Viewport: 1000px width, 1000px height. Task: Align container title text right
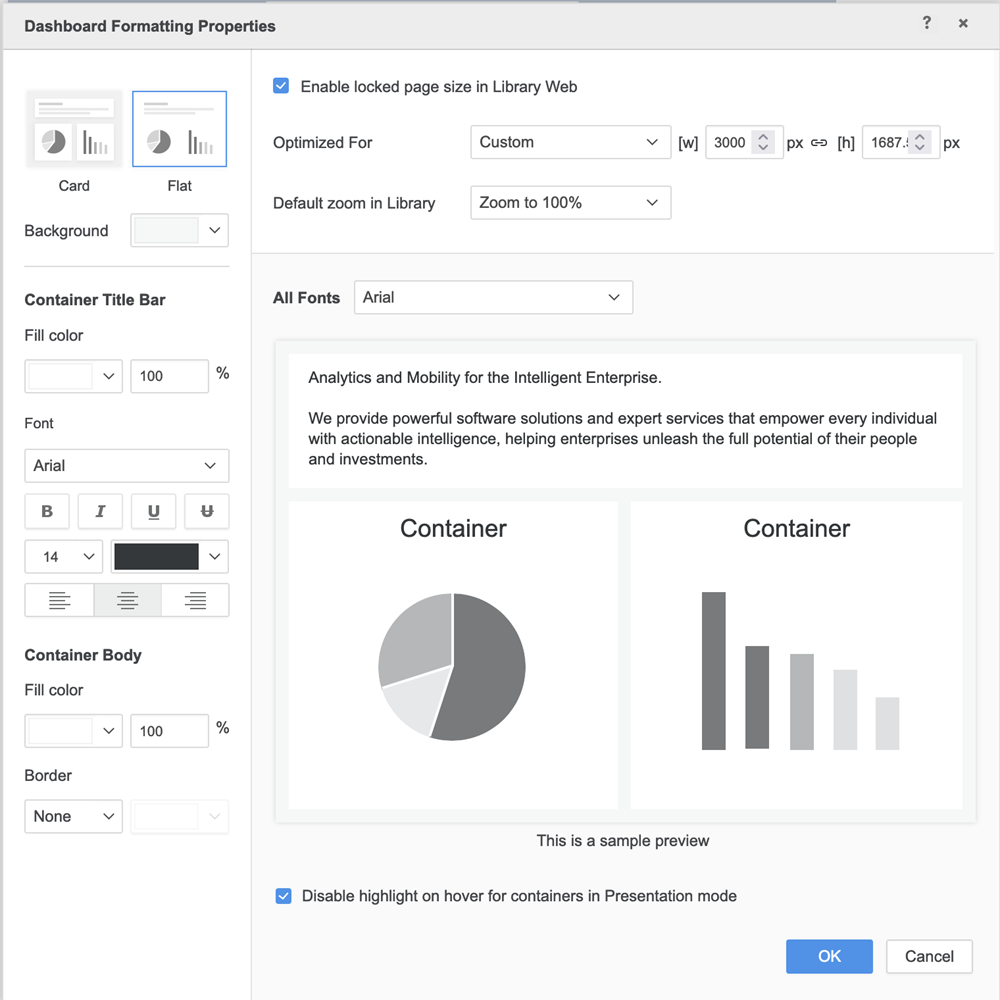click(195, 600)
